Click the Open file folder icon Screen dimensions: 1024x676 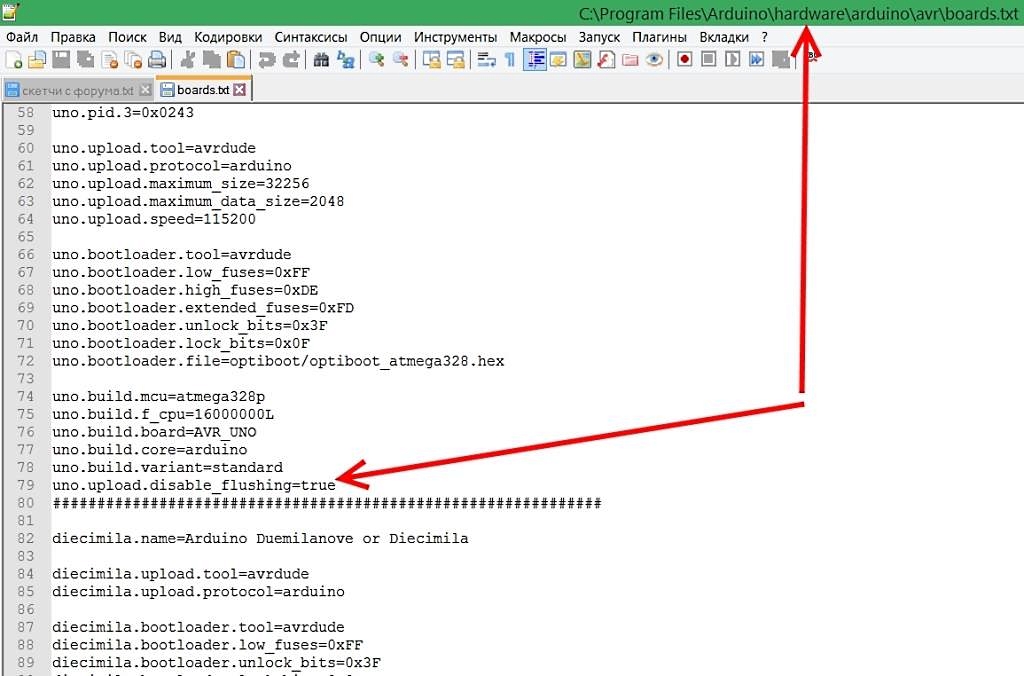pyautogui.click(x=37, y=60)
